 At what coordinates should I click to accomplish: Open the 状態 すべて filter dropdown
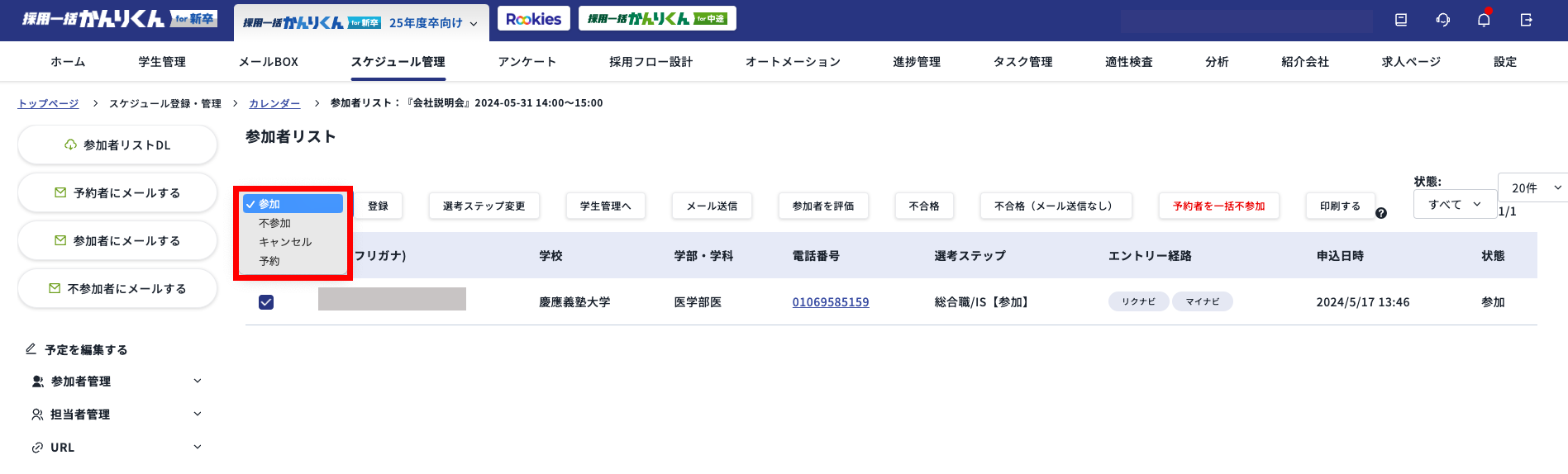[1454, 204]
